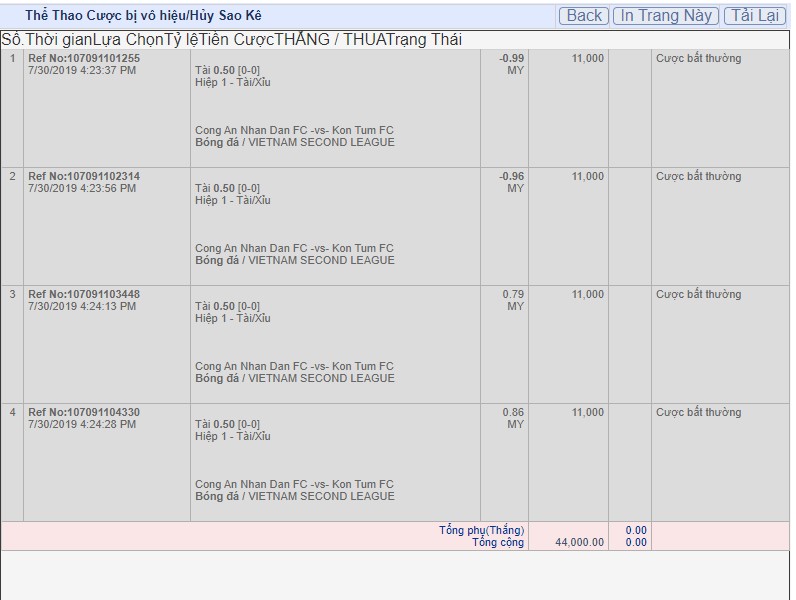Click the Tổng cộng total label

[498, 542]
